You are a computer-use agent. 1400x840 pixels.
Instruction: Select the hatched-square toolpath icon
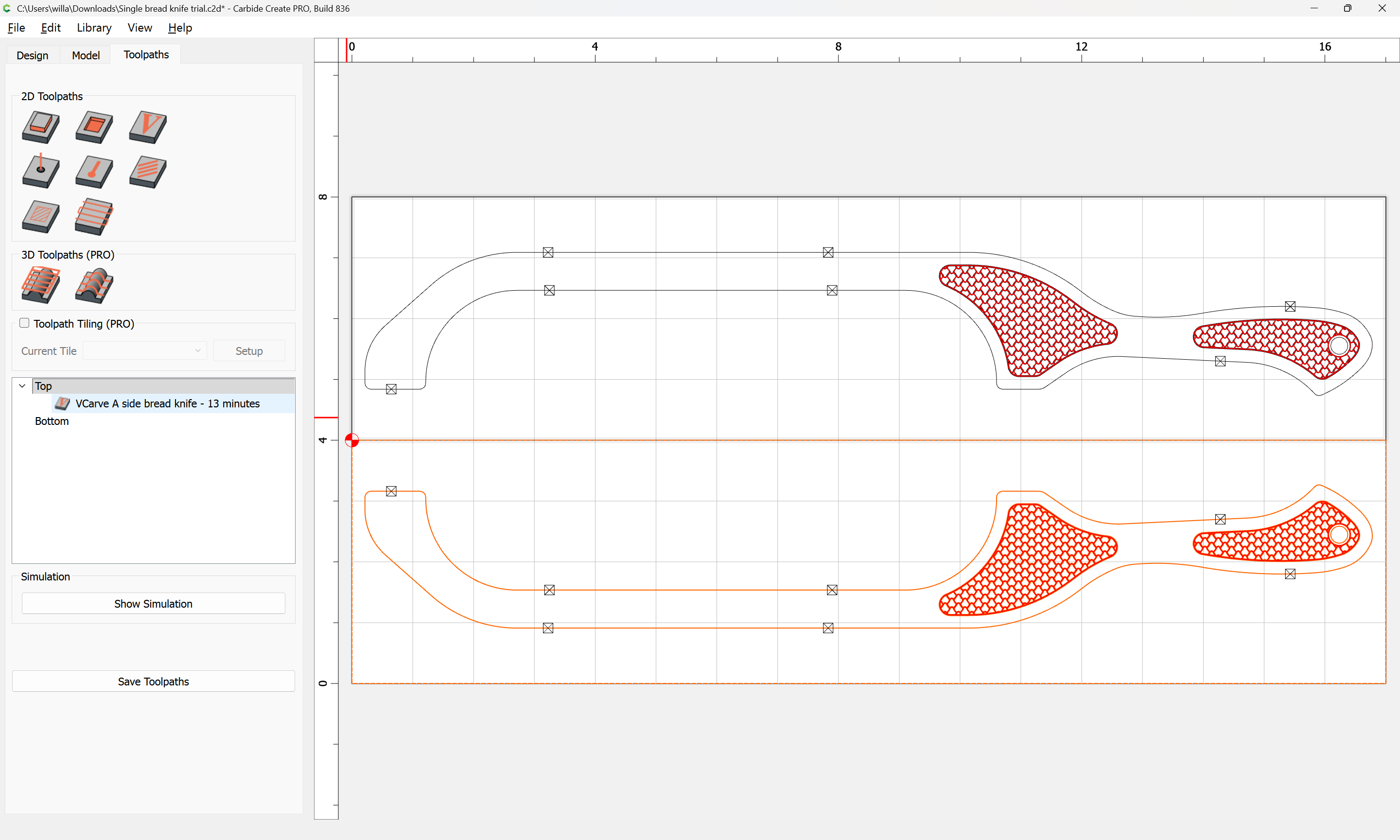tap(40, 216)
